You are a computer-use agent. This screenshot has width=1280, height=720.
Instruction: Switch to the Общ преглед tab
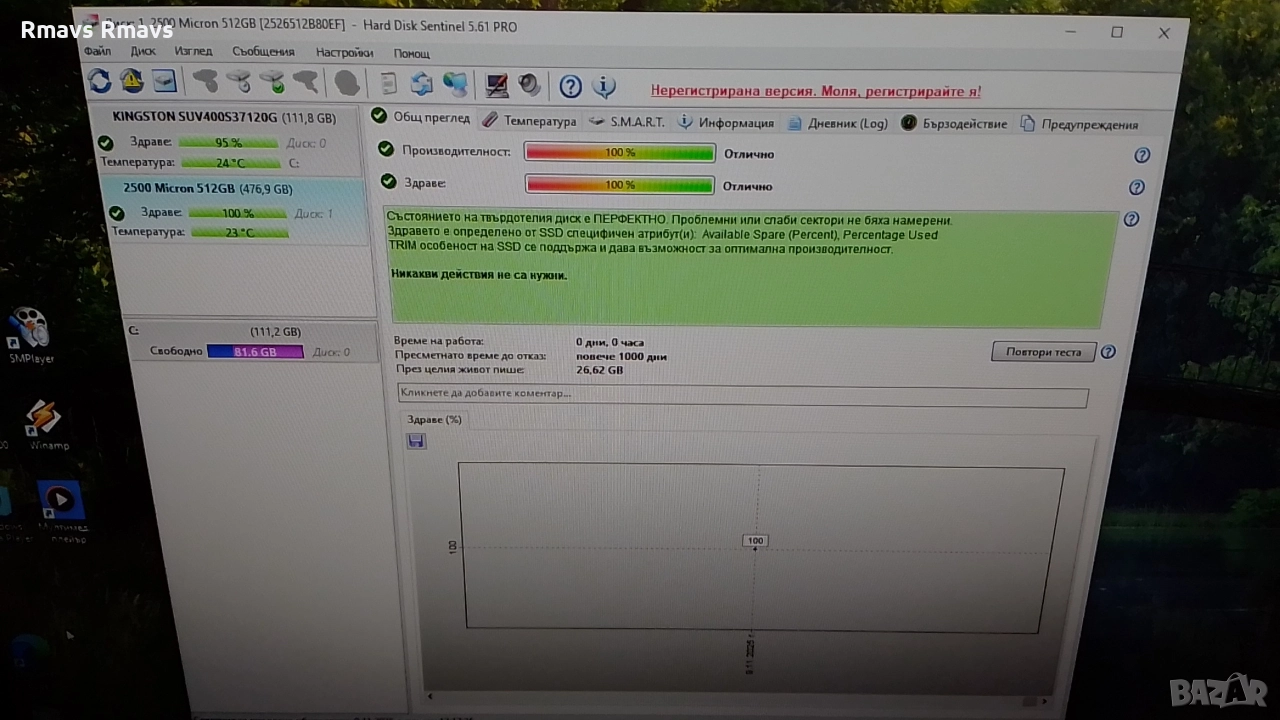(x=421, y=118)
